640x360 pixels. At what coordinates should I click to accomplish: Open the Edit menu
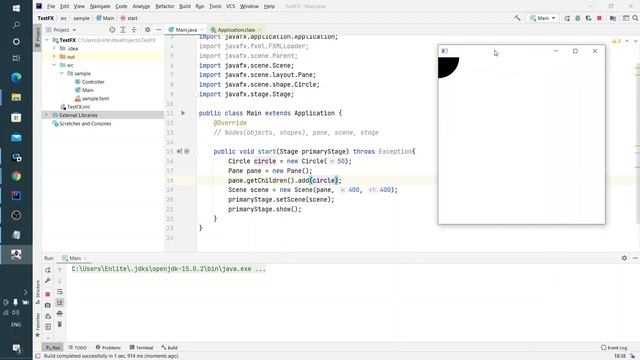point(64,6)
